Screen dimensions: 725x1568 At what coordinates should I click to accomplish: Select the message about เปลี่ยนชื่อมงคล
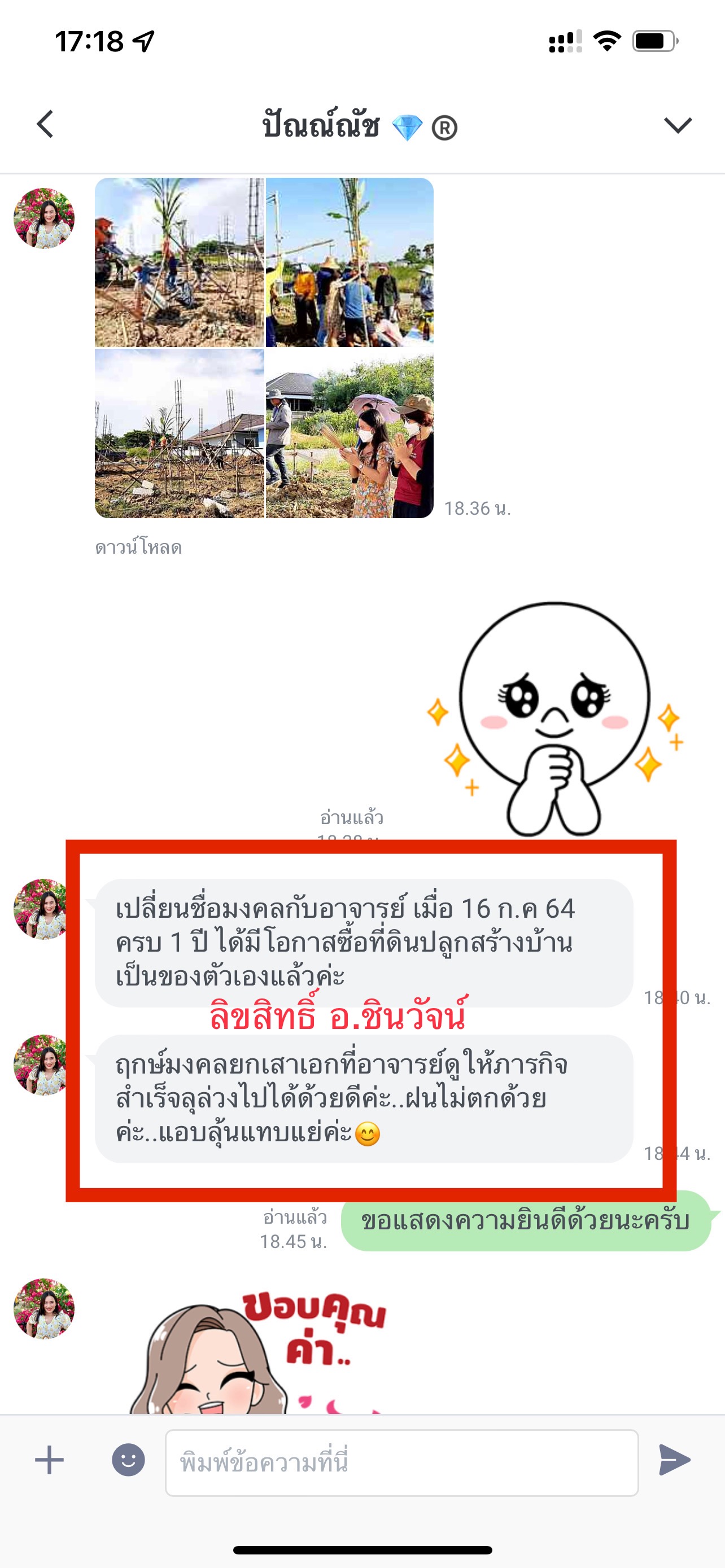click(364, 943)
